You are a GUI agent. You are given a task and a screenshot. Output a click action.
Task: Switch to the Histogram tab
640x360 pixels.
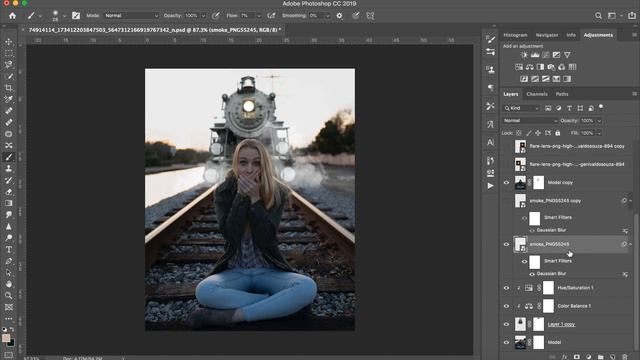(x=515, y=35)
